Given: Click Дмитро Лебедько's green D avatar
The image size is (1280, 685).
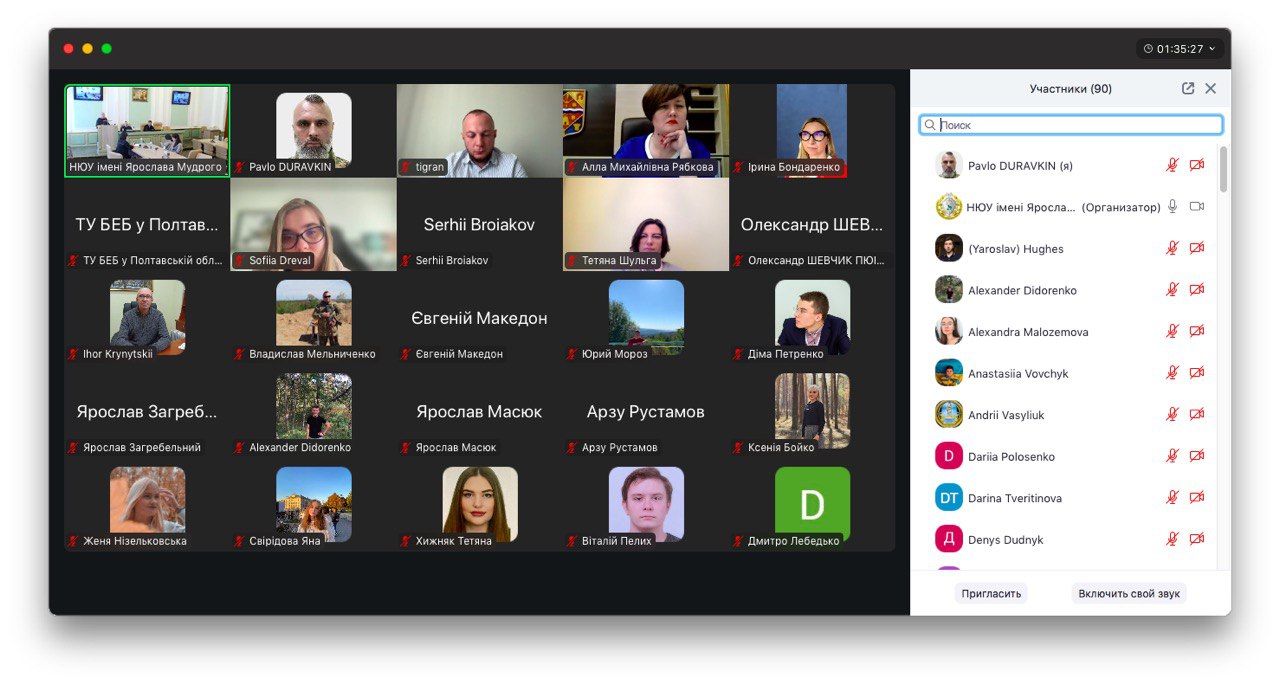Looking at the screenshot, I should 812,504.
